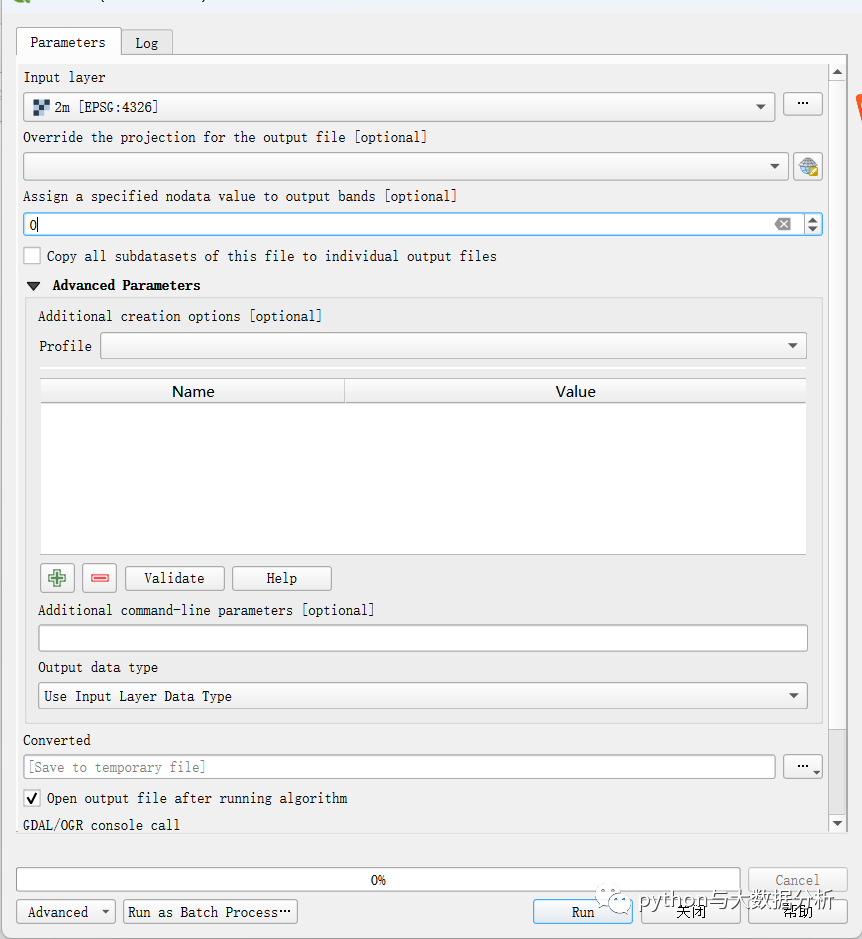Clear the nodata value field
862x939 pixels.
point(783,225)
